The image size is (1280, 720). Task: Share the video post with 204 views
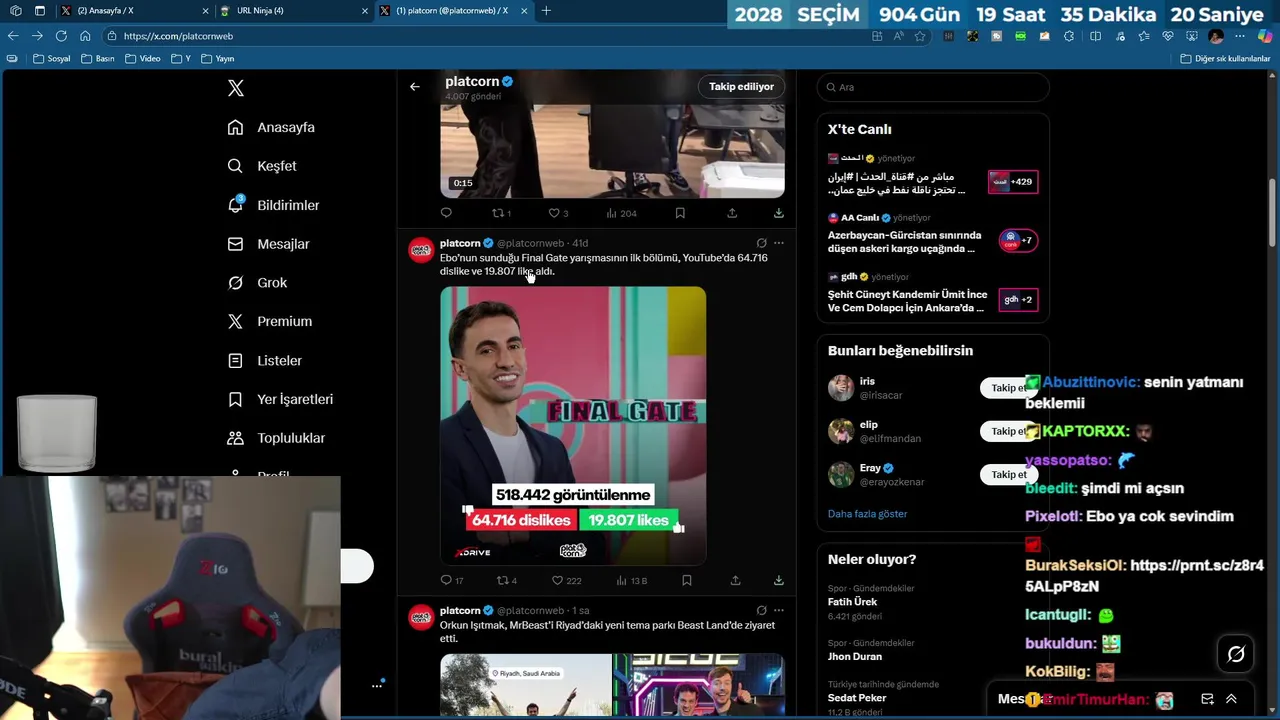(x=732, y=213)
